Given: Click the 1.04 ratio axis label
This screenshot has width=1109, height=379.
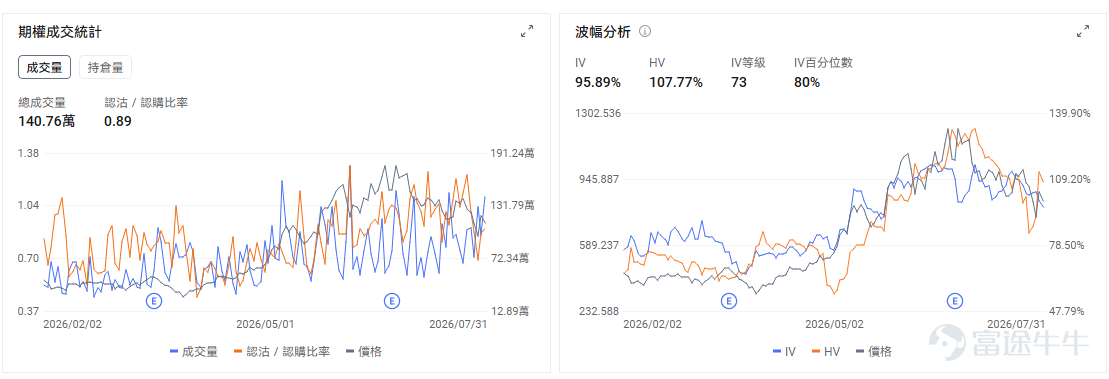Looking at the screenshot, I should (x=28, y=205).
